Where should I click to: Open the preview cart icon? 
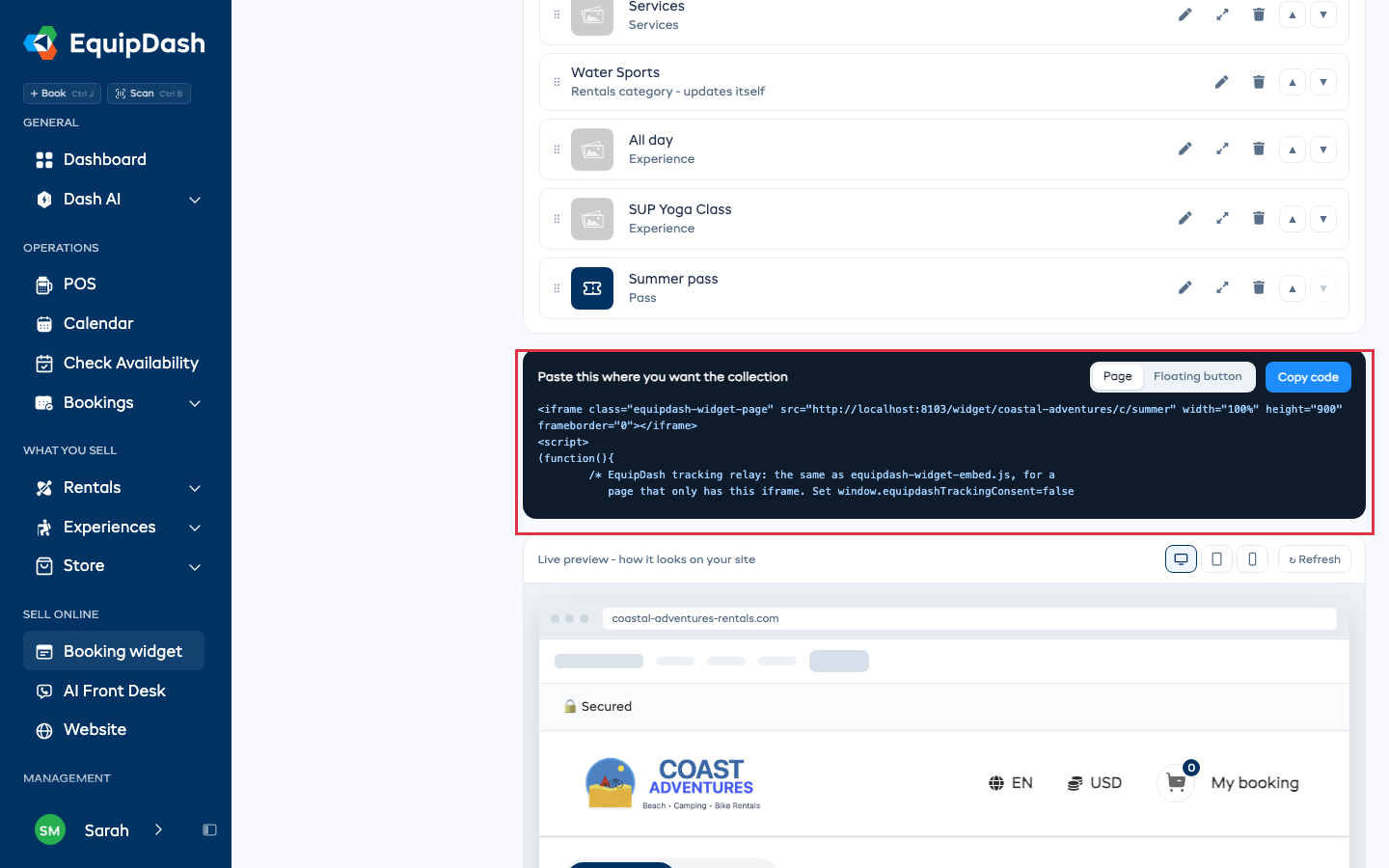tap(1176, 783)
